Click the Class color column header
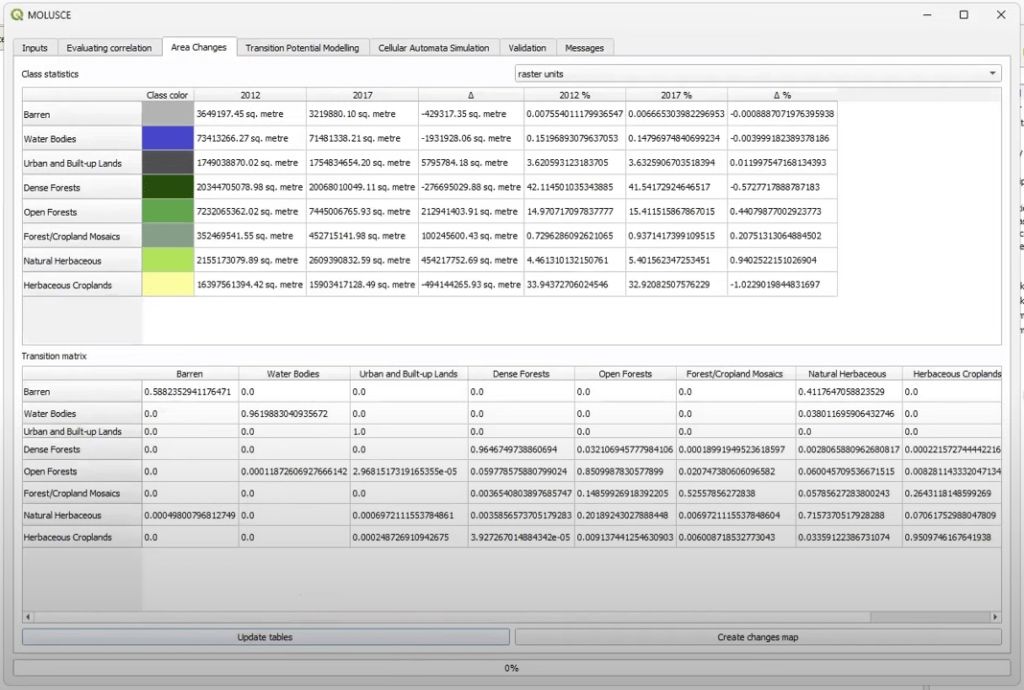 (x=167, y=95)
